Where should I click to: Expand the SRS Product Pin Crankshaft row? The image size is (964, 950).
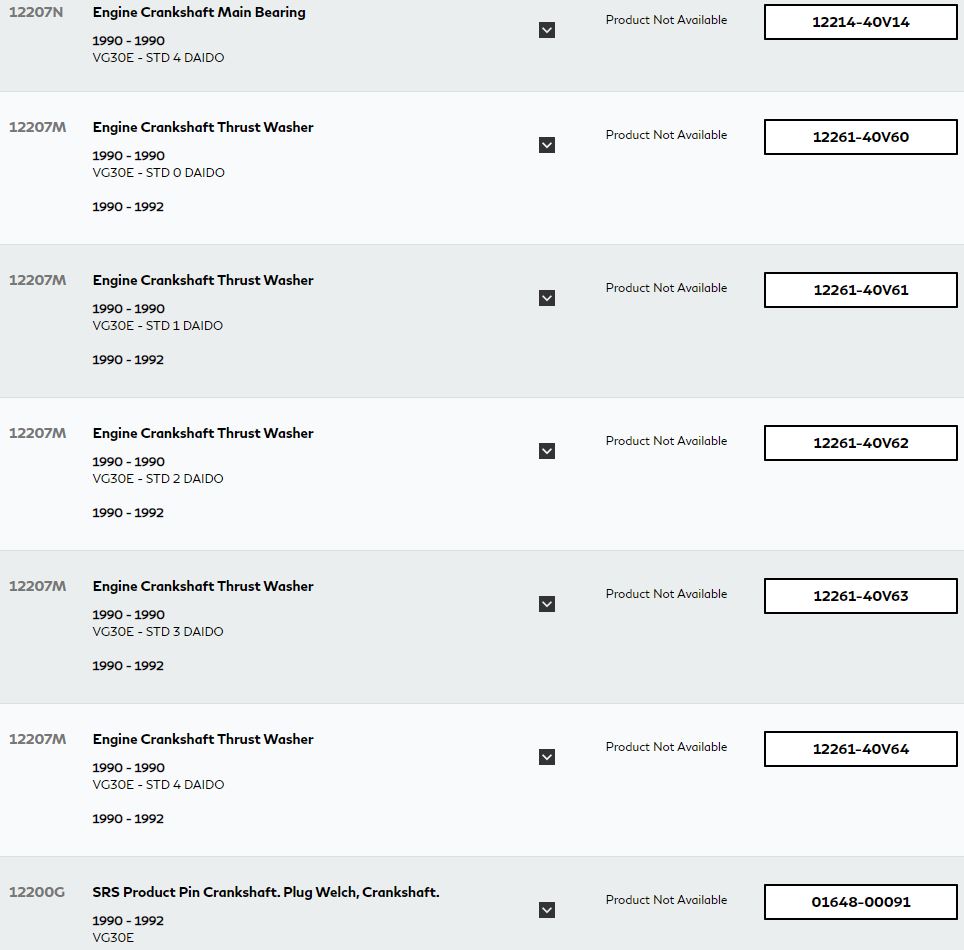(547, 910)
